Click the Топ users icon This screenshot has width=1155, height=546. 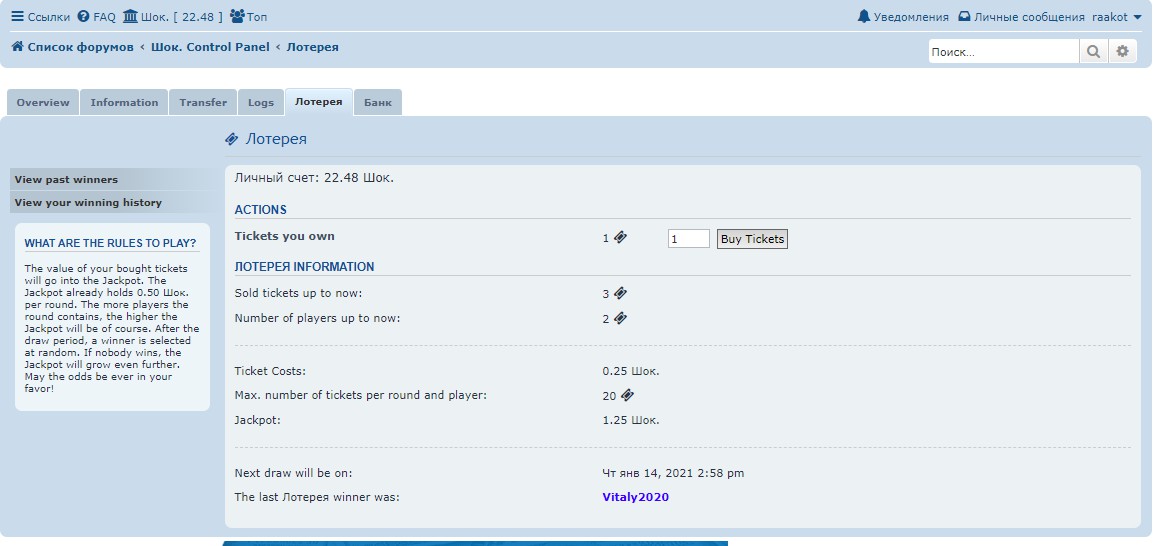[237, 17]
